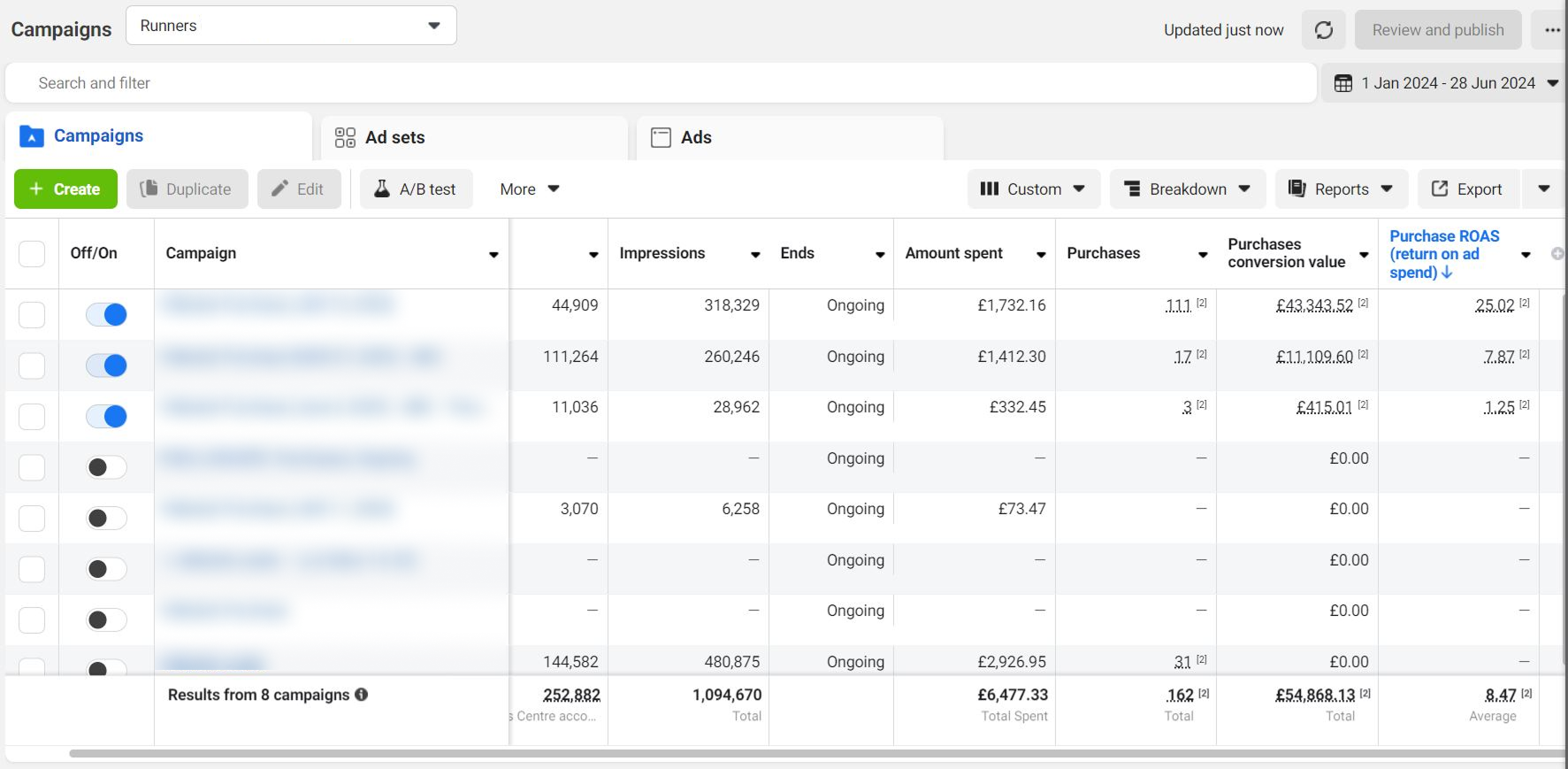Click Export with the share icon
Image resolution: width=1568 pixels, height=769 pixels.
[x=1467, y=189]
